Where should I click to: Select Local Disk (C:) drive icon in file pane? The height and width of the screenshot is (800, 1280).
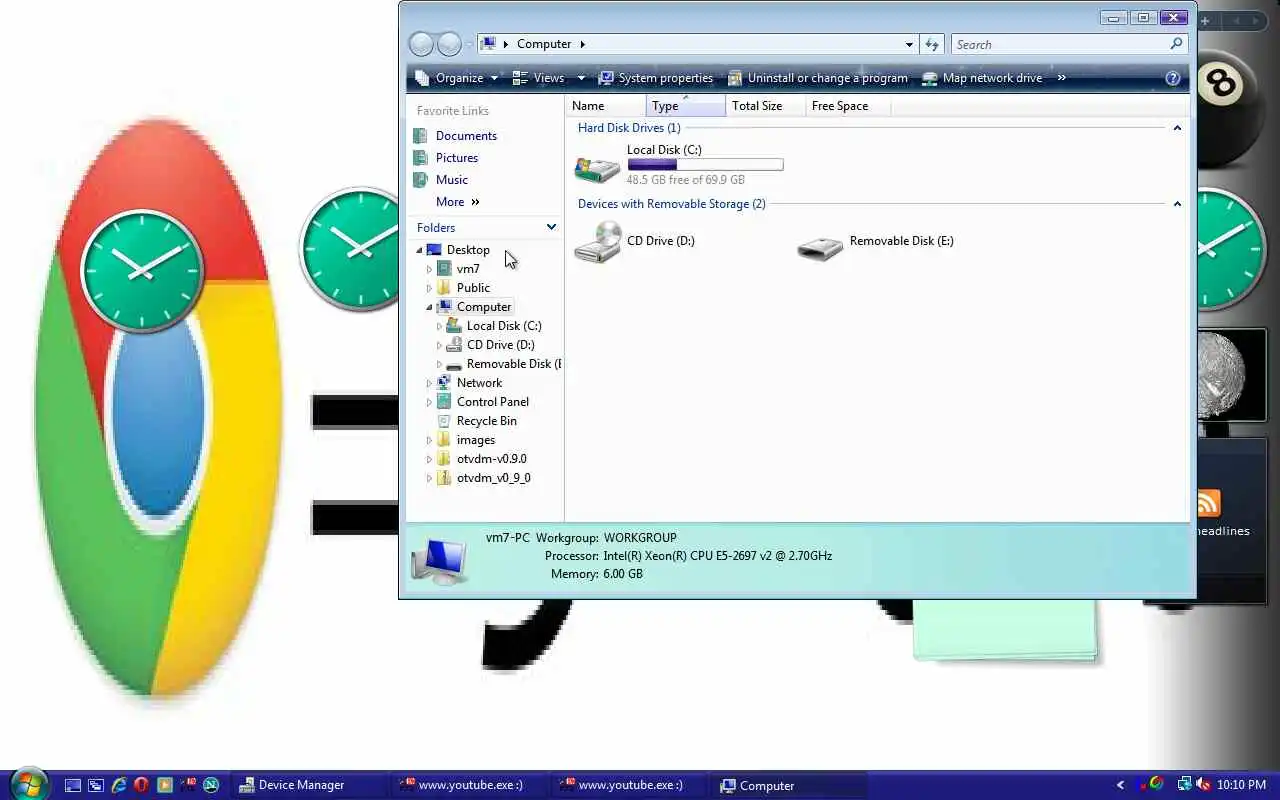click(597, 167)
